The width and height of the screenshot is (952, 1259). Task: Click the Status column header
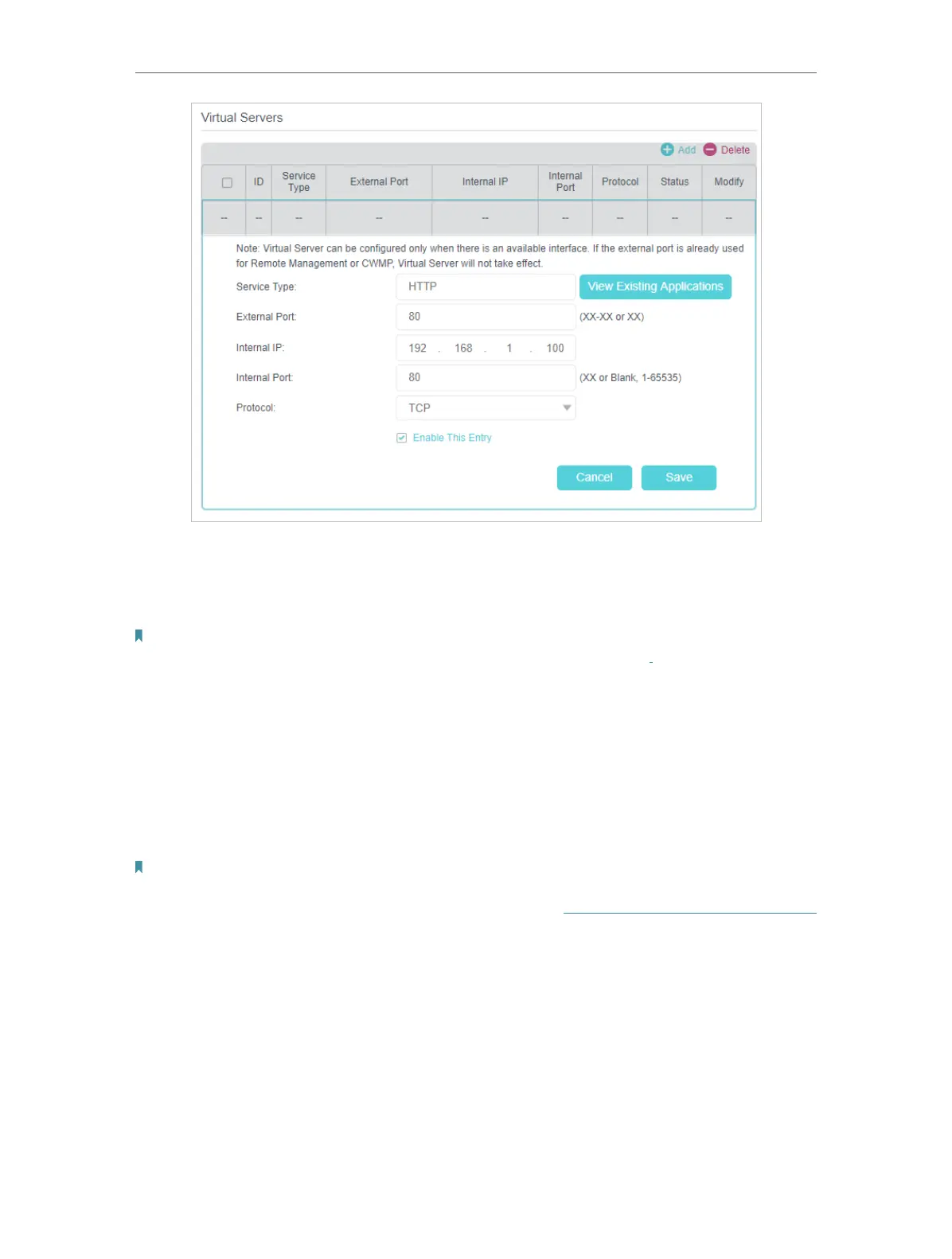click(x=674, y=181)
